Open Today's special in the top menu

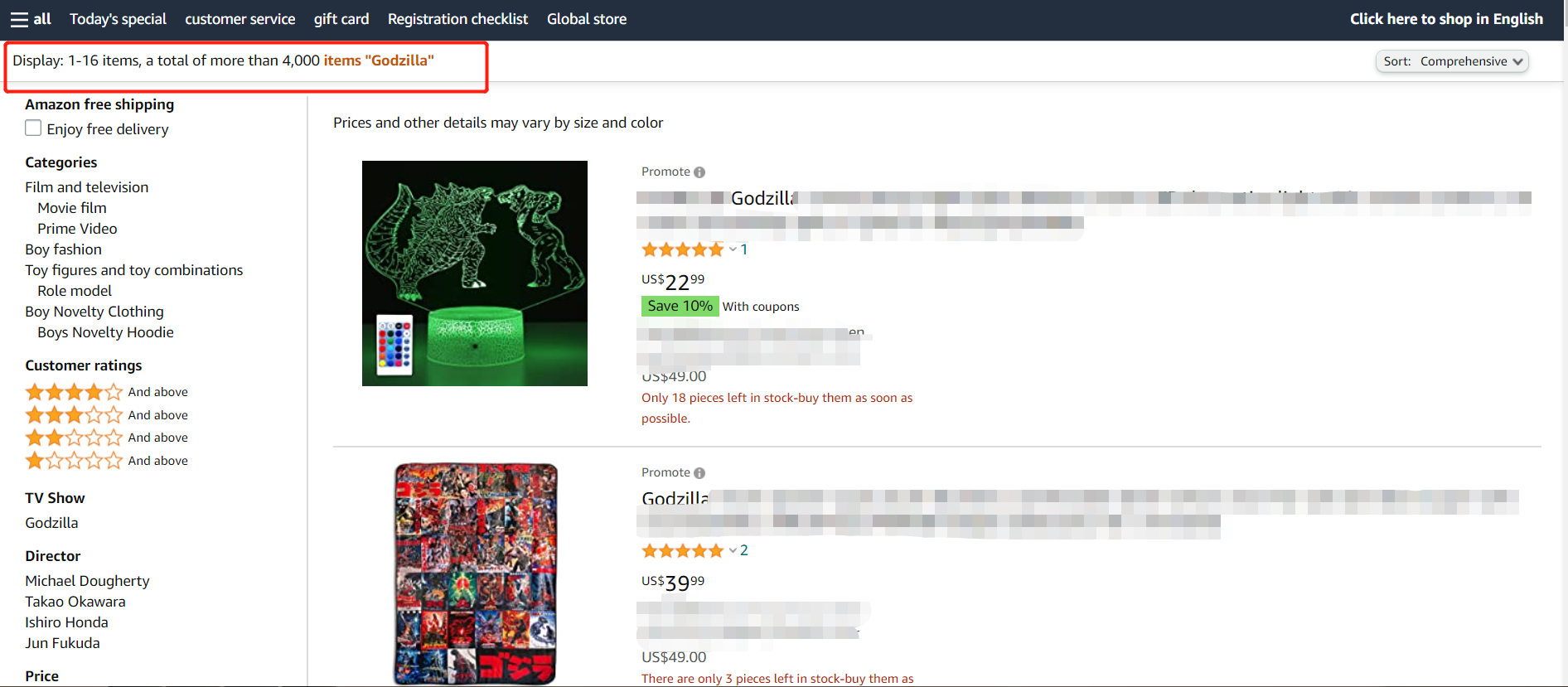click(x=118, y=19)
